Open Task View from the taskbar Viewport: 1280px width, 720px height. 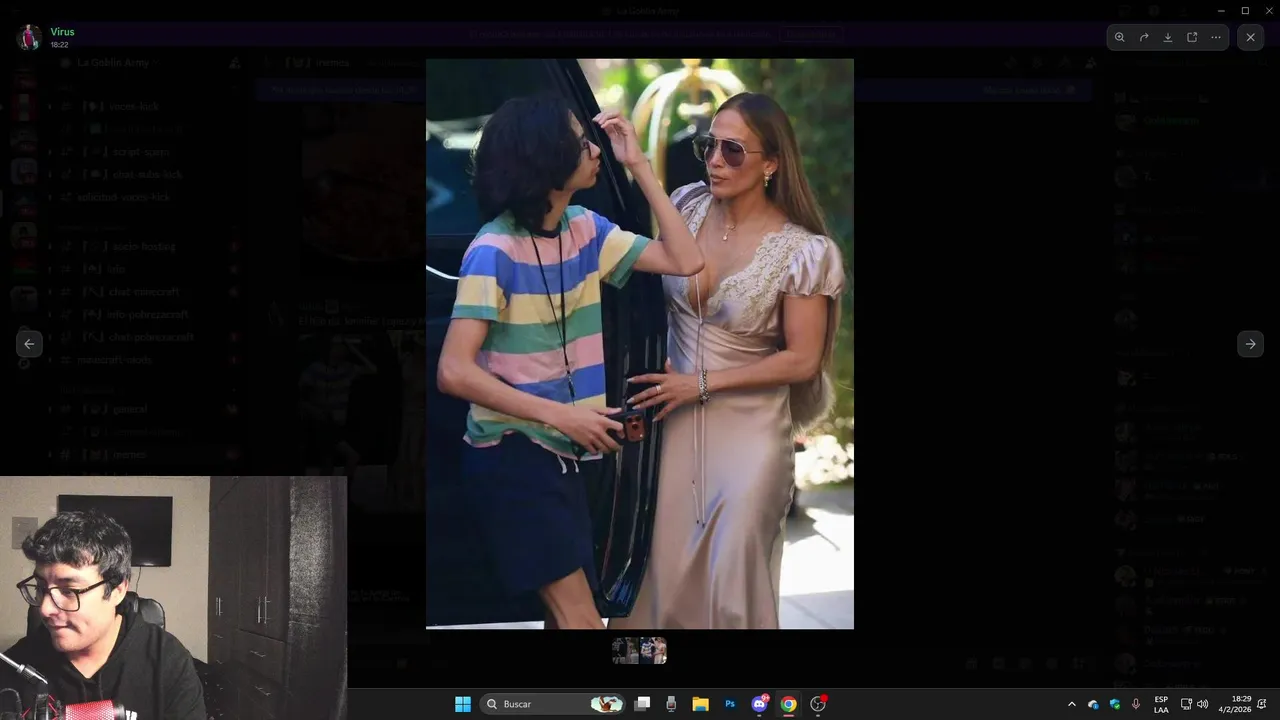643,704
